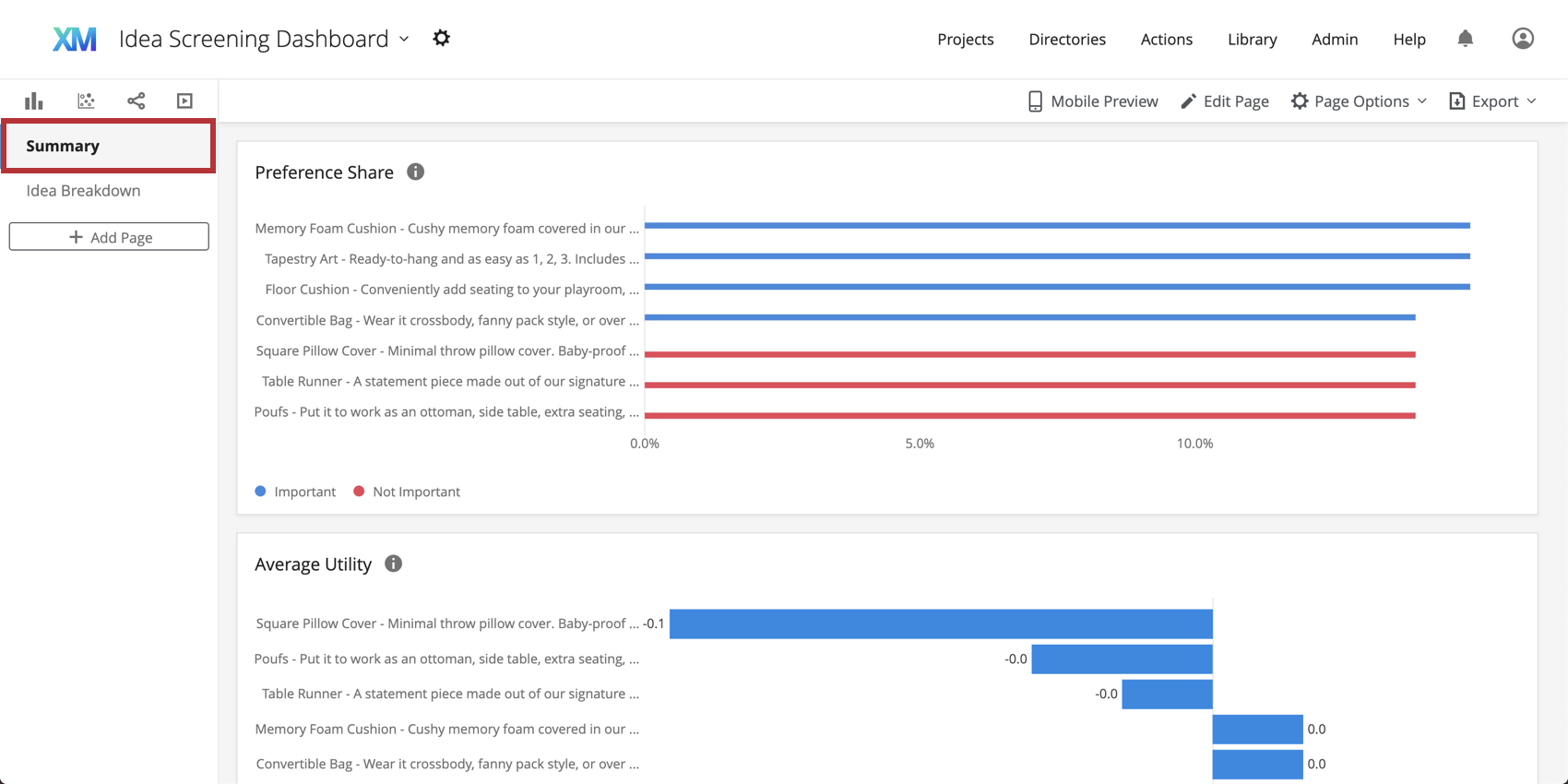Click the XM logo

[x=75, y=39]
